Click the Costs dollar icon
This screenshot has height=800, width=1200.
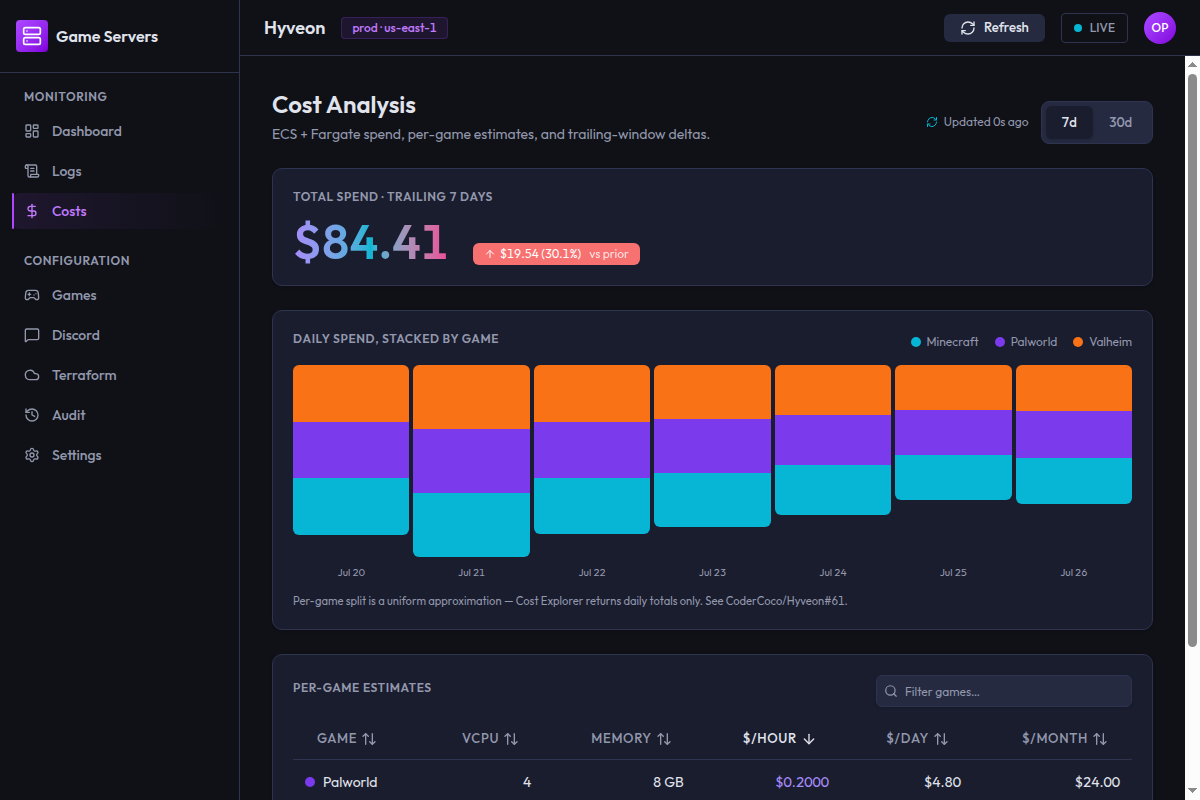pos(32,211)
